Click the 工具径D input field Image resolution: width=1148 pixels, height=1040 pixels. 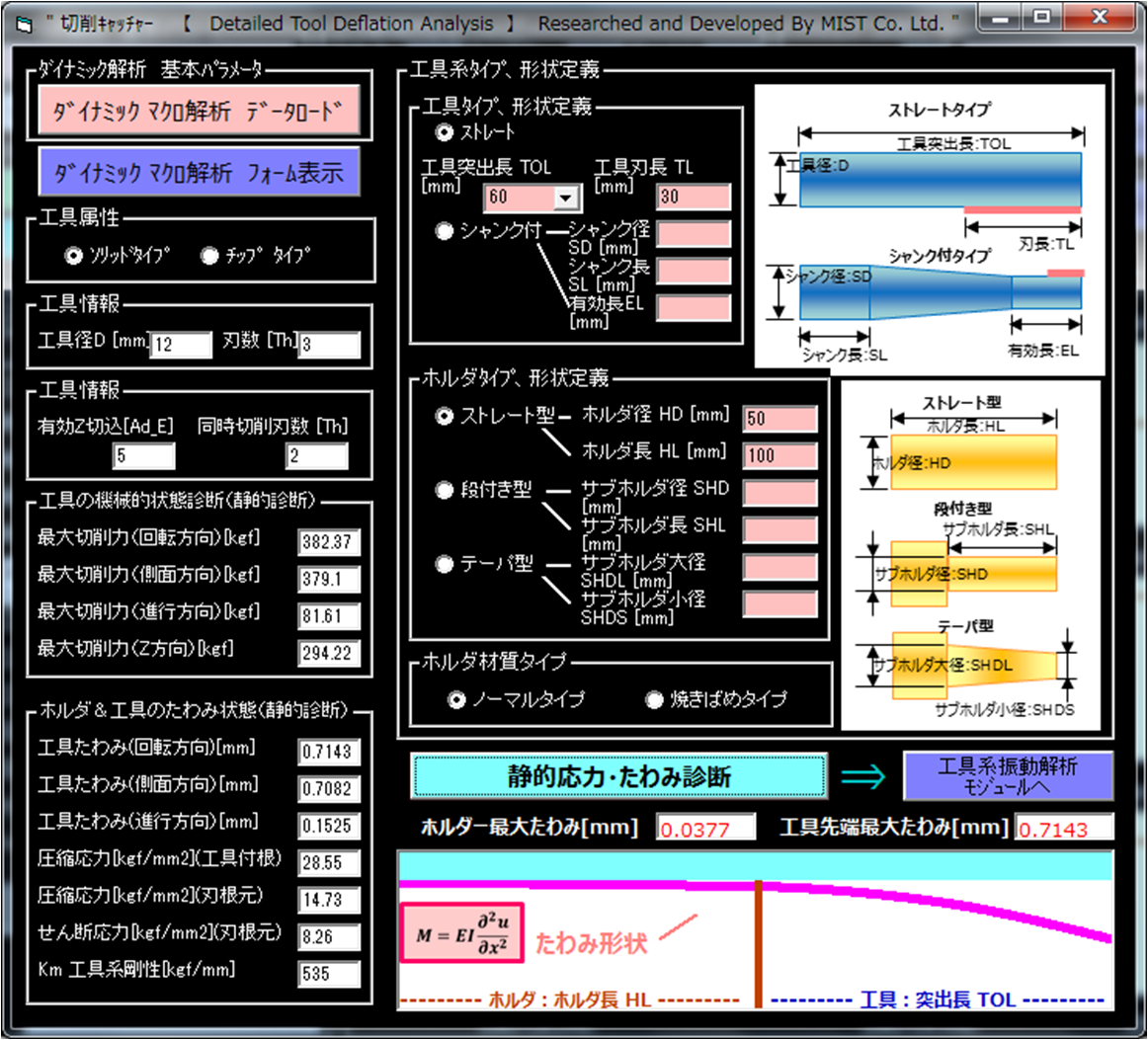(x=181, y=345)
